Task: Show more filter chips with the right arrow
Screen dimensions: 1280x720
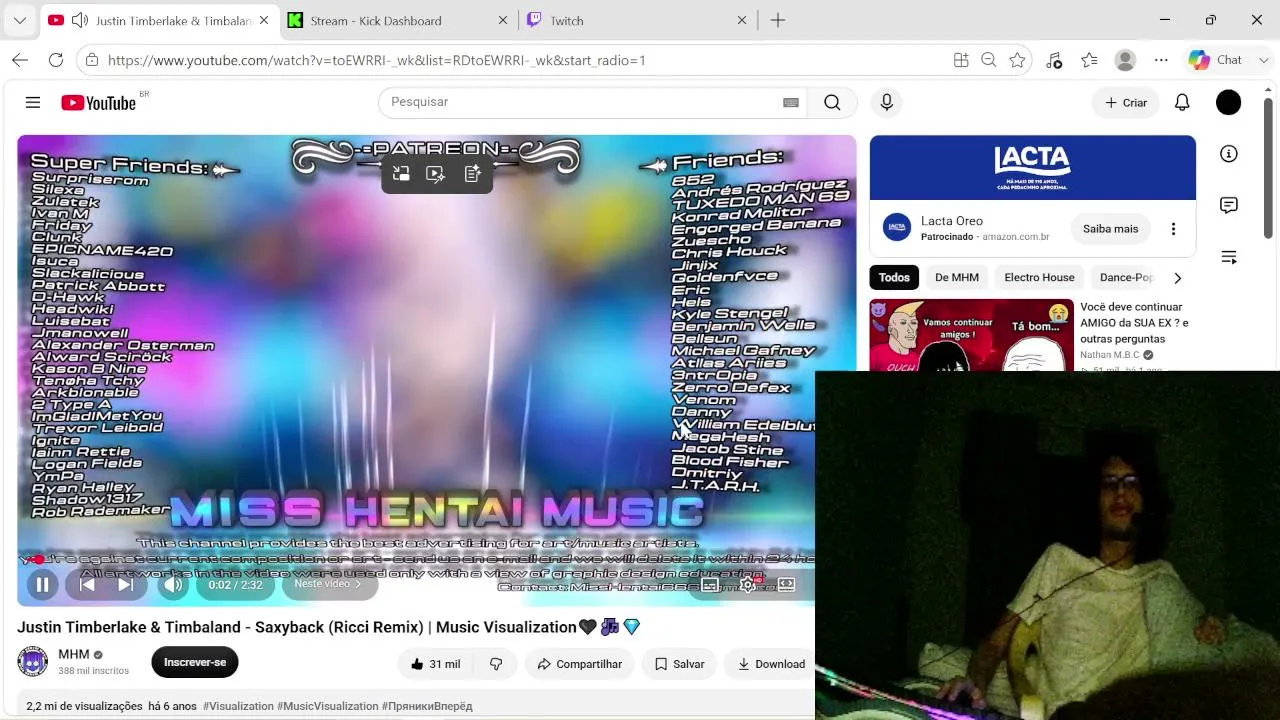Action: point(1177,278)
